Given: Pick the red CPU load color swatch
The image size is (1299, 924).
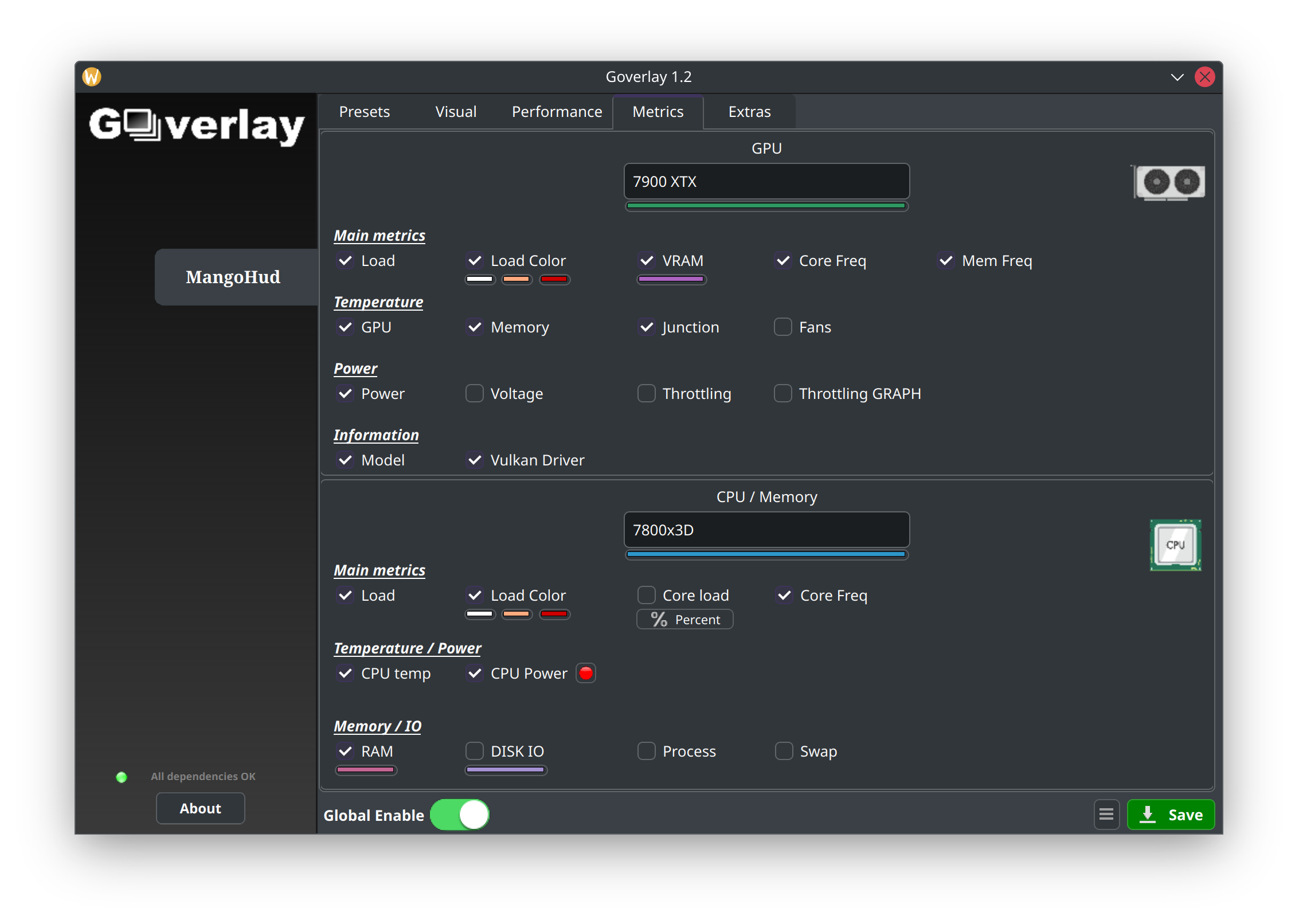Looking at the screenshot, I should point(554,614).
